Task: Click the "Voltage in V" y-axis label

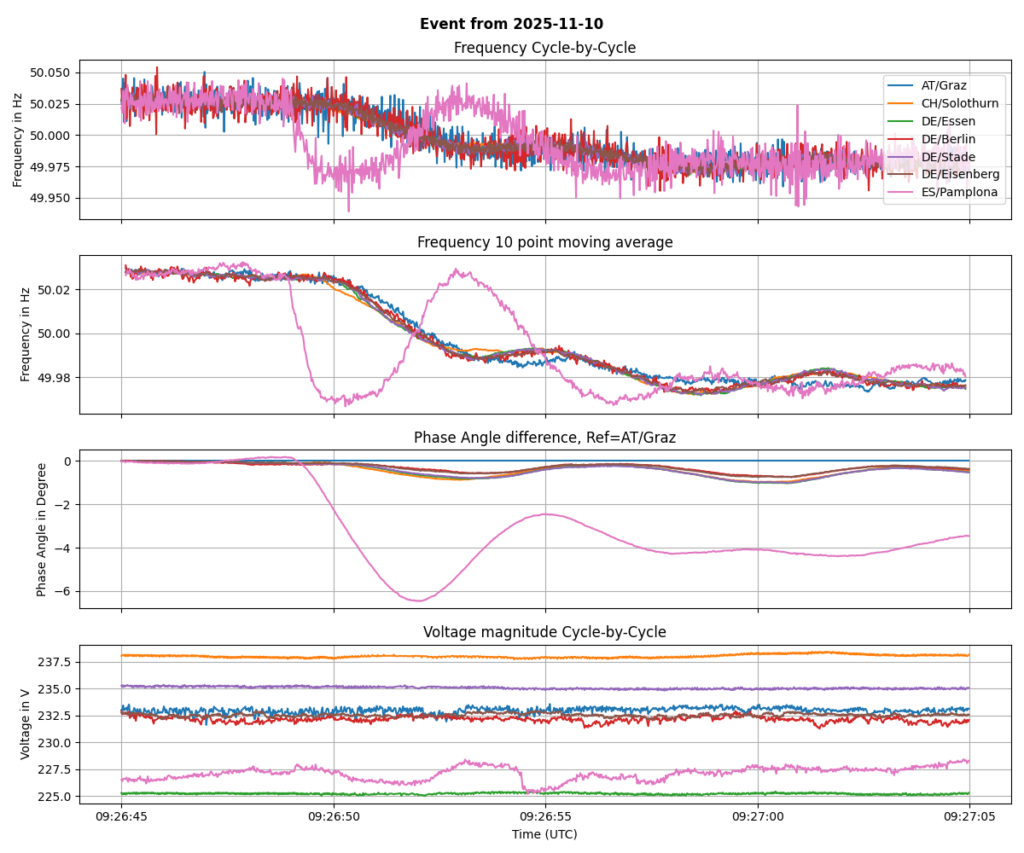Action: (27, 723)
